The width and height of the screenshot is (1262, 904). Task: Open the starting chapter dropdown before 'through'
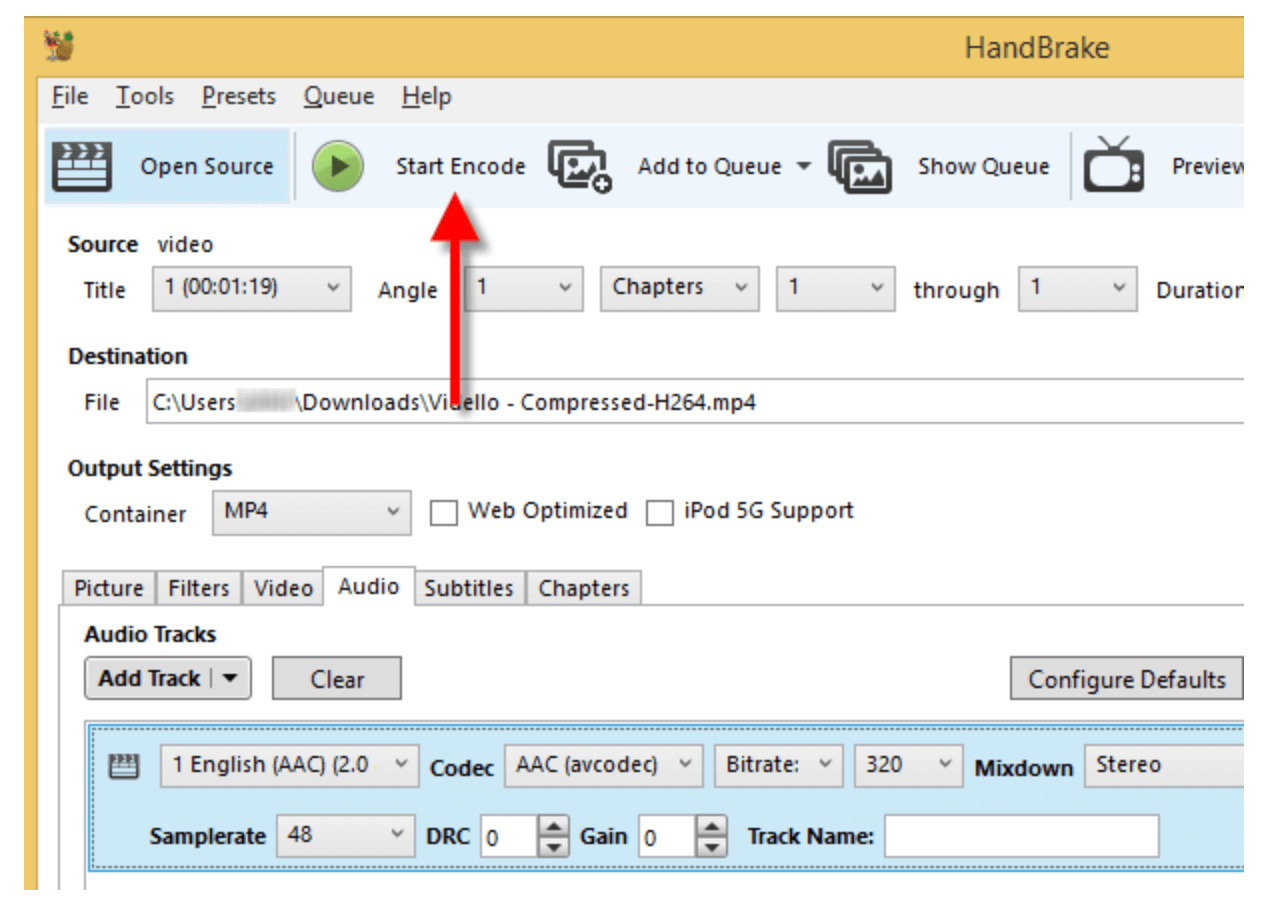tap(835, 288)
